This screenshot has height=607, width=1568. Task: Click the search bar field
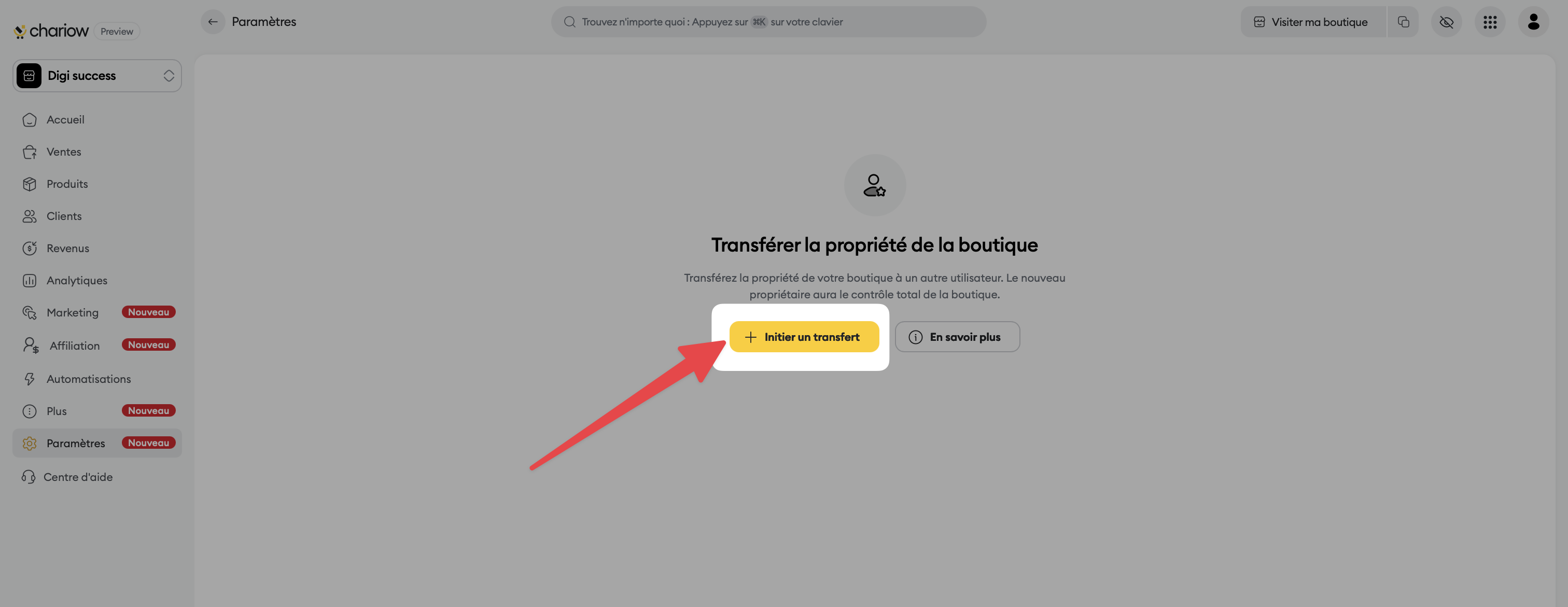pos(768,22)
